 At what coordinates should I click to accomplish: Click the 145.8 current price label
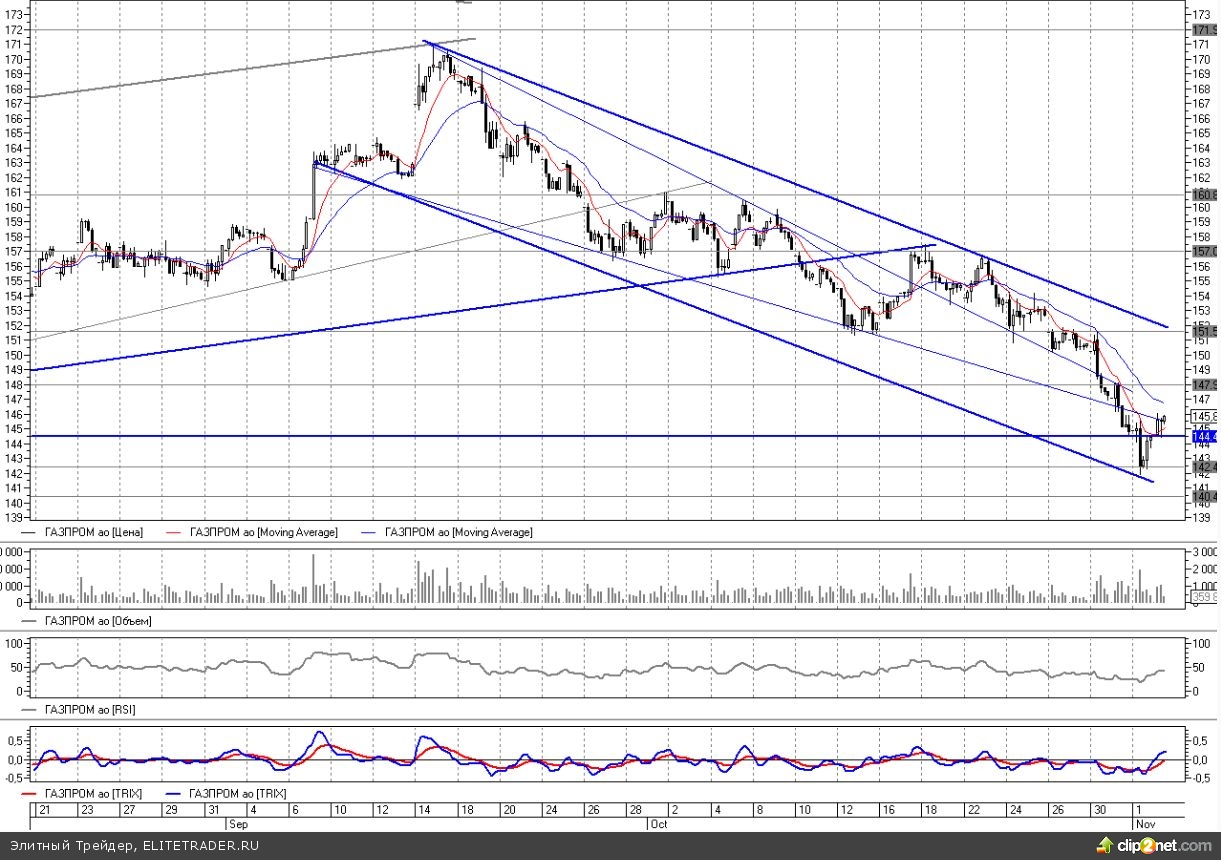point(1204,416)
